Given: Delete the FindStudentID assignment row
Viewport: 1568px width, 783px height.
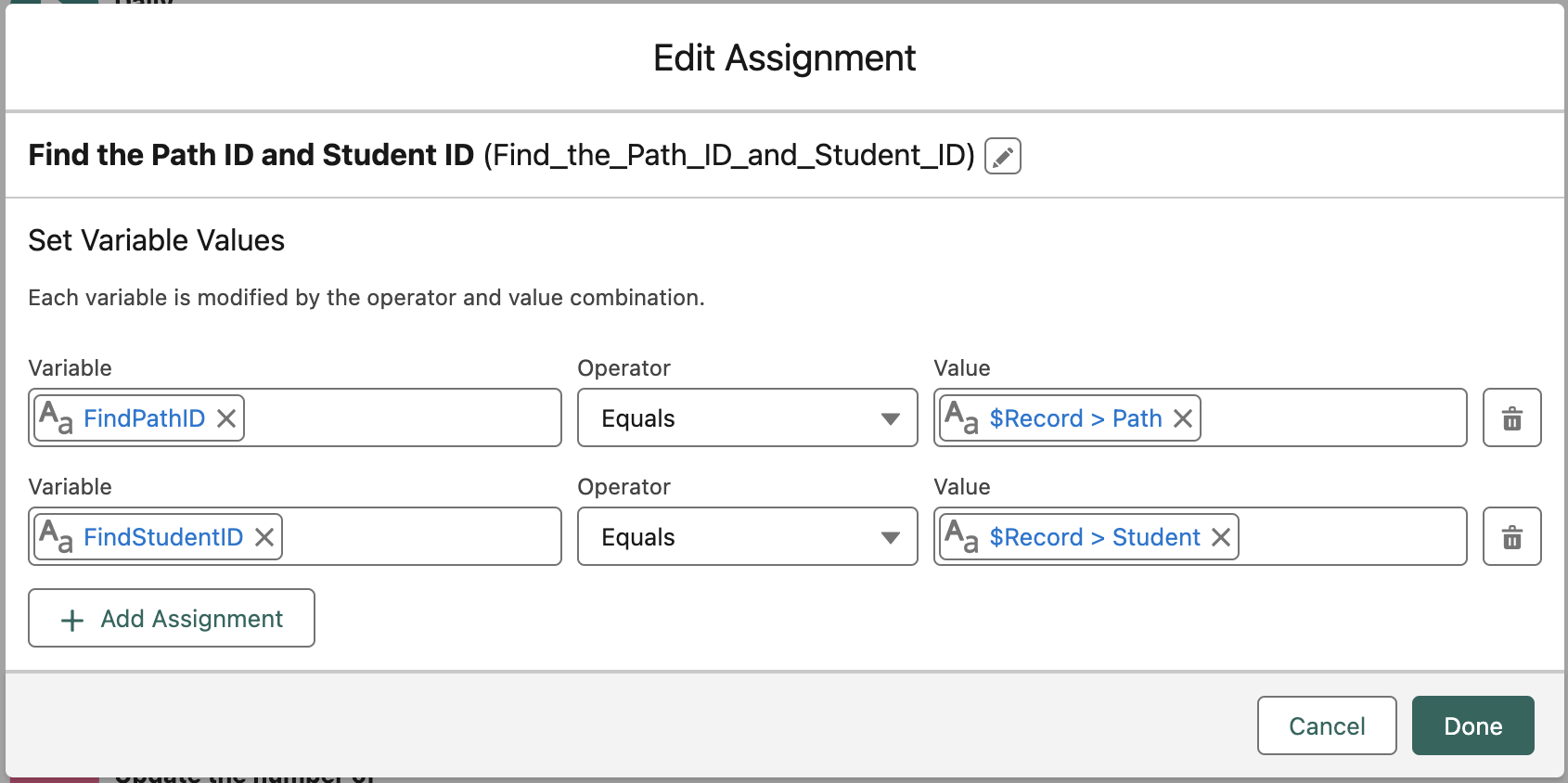Looking at the screenshot, I should pyautogui.click(x=1511, y=536).
